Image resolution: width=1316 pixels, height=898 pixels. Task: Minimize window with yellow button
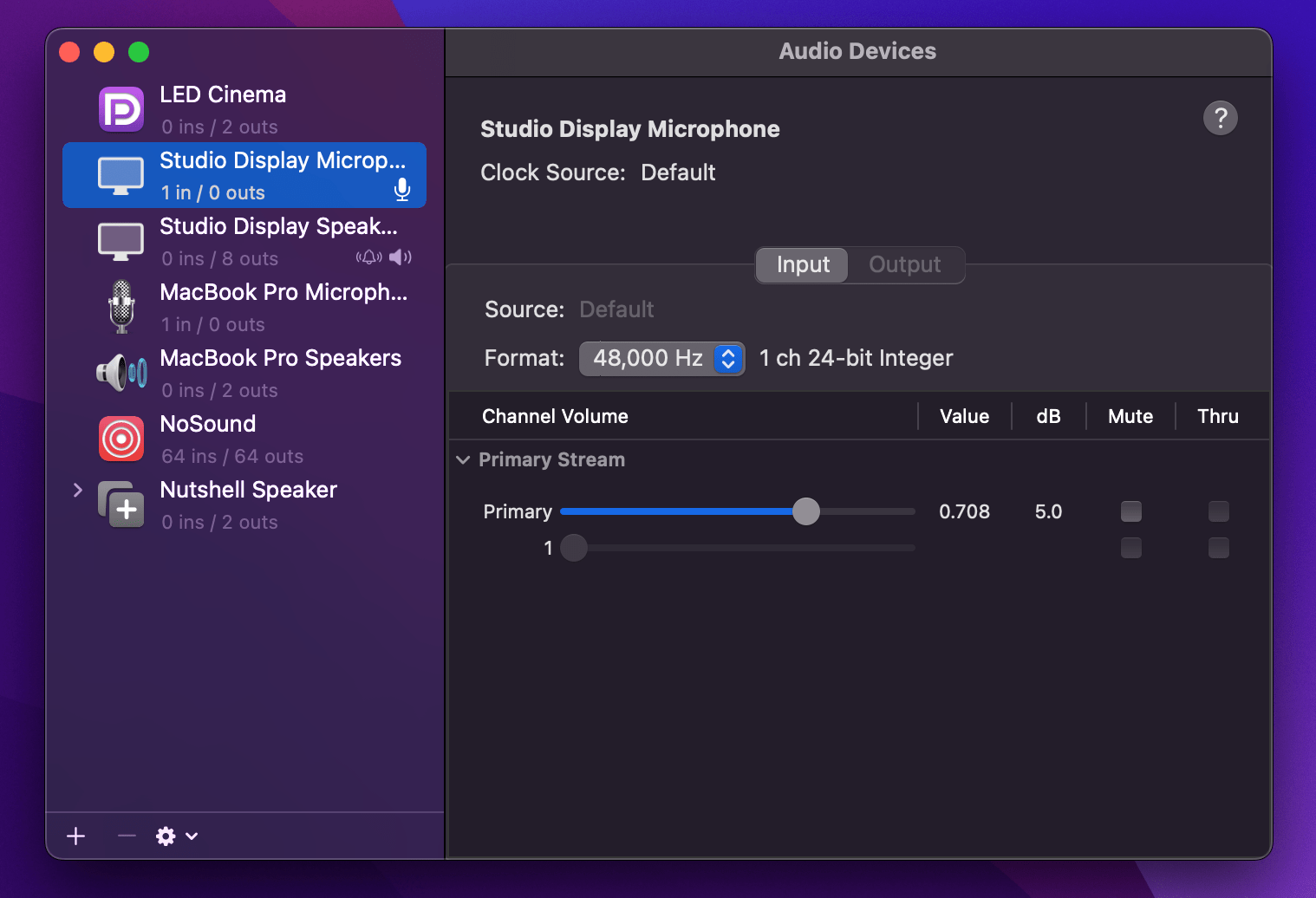coord(104,52)
